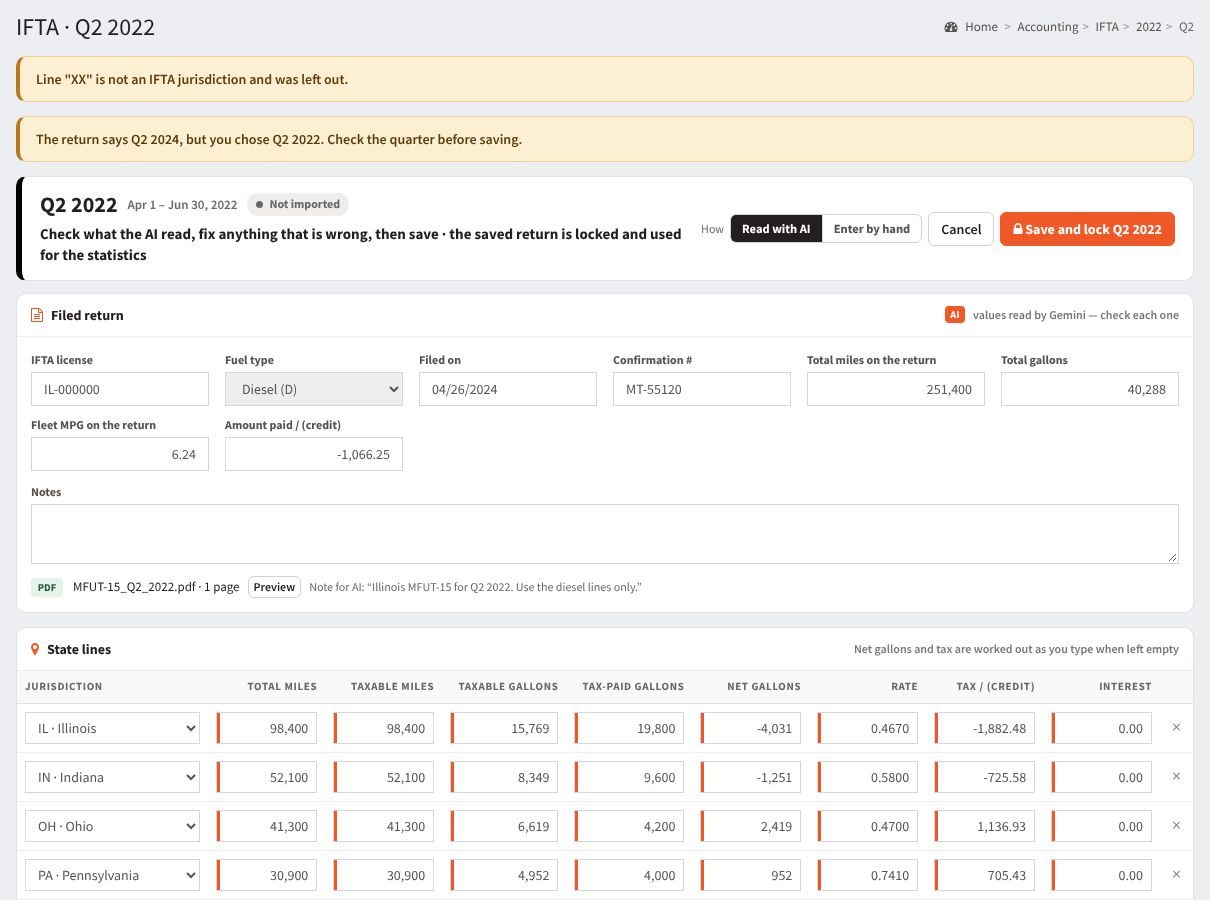This screenshot has width=1210, height=900.
Task: Click the Filed return document icon
Action: (x=37, y=315)
